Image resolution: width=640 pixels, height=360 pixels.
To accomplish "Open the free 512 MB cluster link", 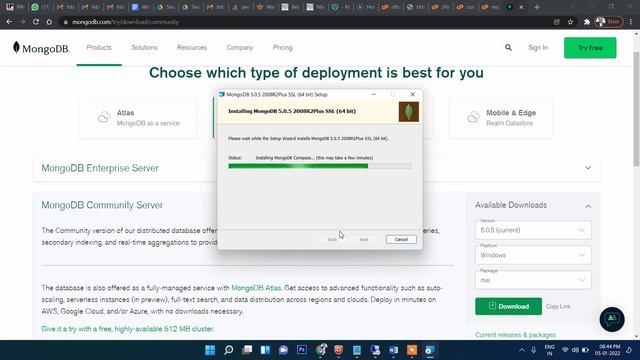I will point(128,329).
